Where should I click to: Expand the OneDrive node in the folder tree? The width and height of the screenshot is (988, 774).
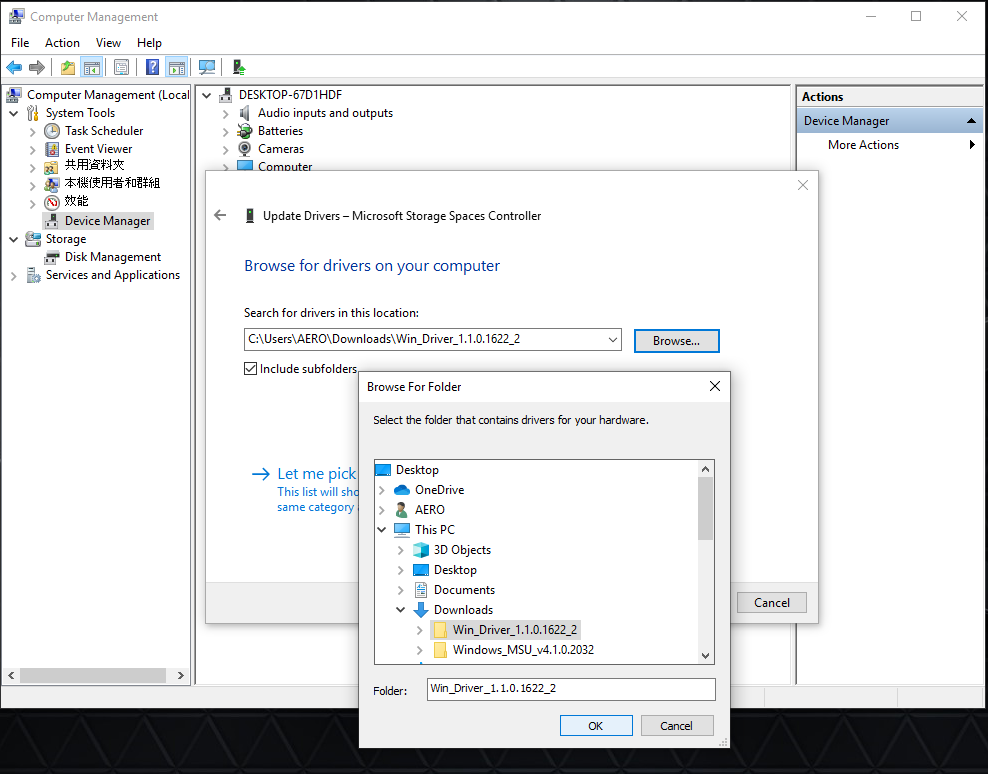[382, 490]
